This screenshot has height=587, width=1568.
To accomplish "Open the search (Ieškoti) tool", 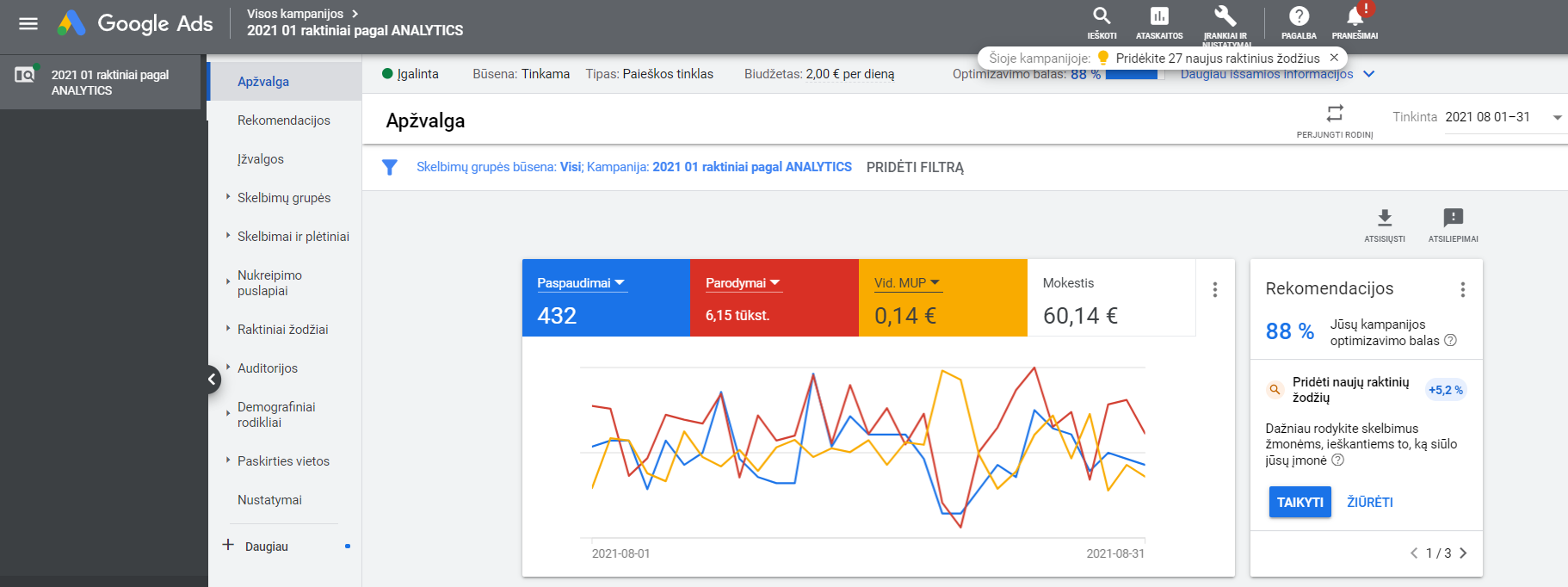I will [1102, 23].
